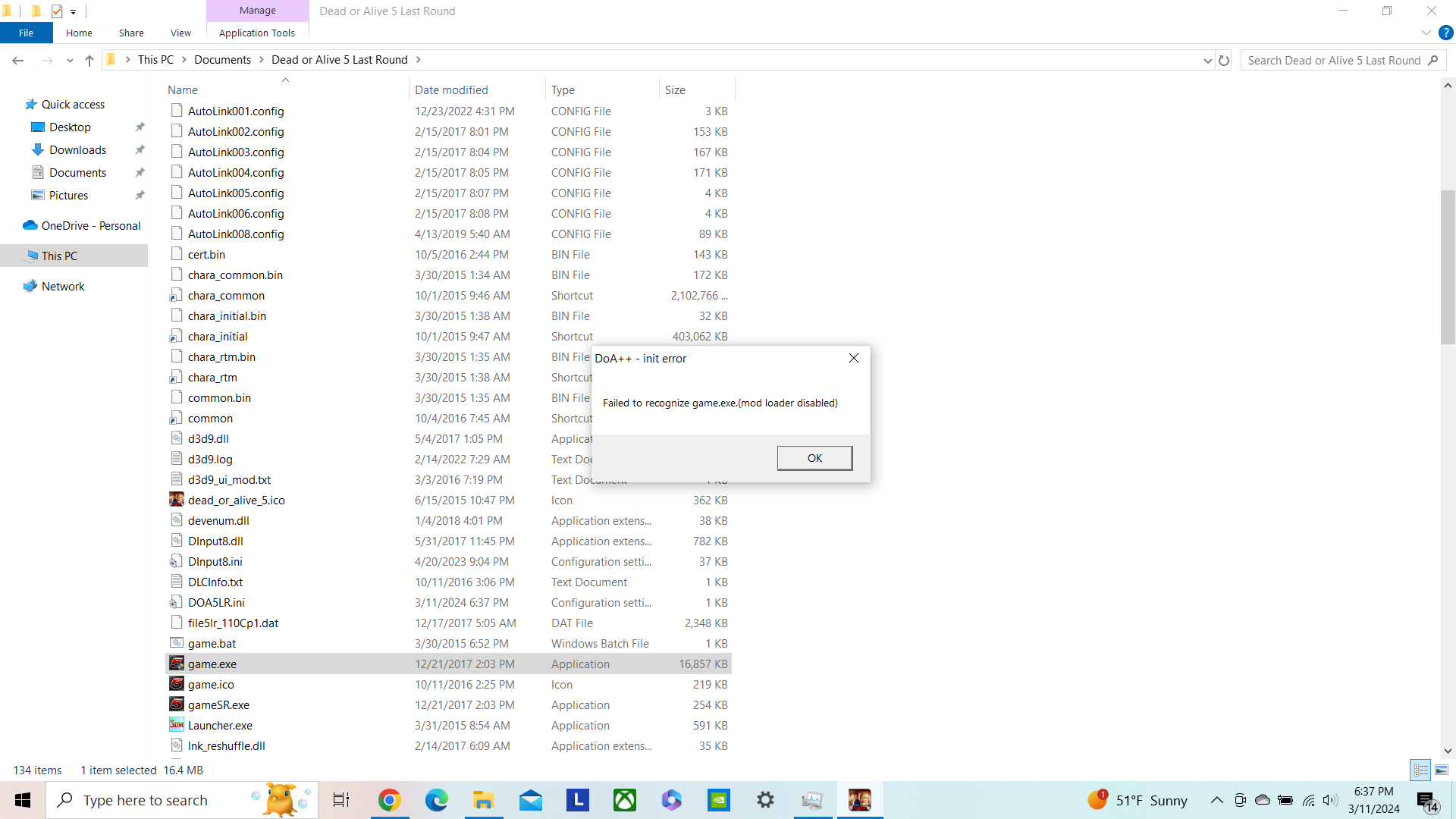Select the DOA5LR.ini settings file icon
The height and width of the screenshot is (819, 1456).
[x=176, y=602]
